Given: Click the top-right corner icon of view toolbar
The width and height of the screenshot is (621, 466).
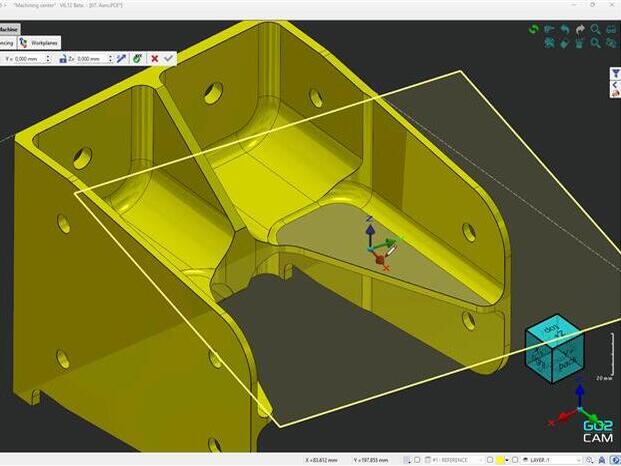Looking at the screenshot, I should [x=611, y=30].
